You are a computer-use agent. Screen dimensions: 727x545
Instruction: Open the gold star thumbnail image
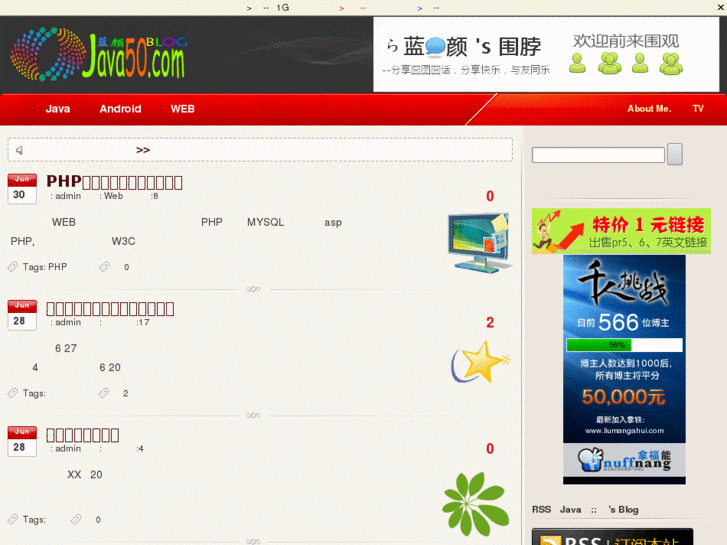(x=480, y=361)
